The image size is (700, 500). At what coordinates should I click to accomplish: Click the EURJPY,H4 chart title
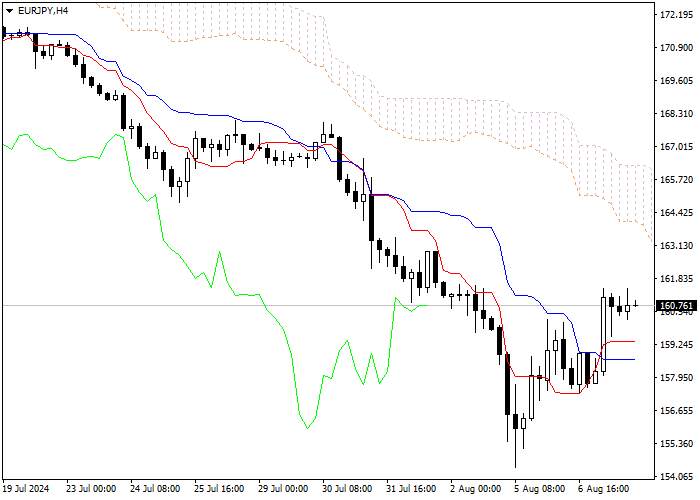pyautogui.click(x=43, y=11)
